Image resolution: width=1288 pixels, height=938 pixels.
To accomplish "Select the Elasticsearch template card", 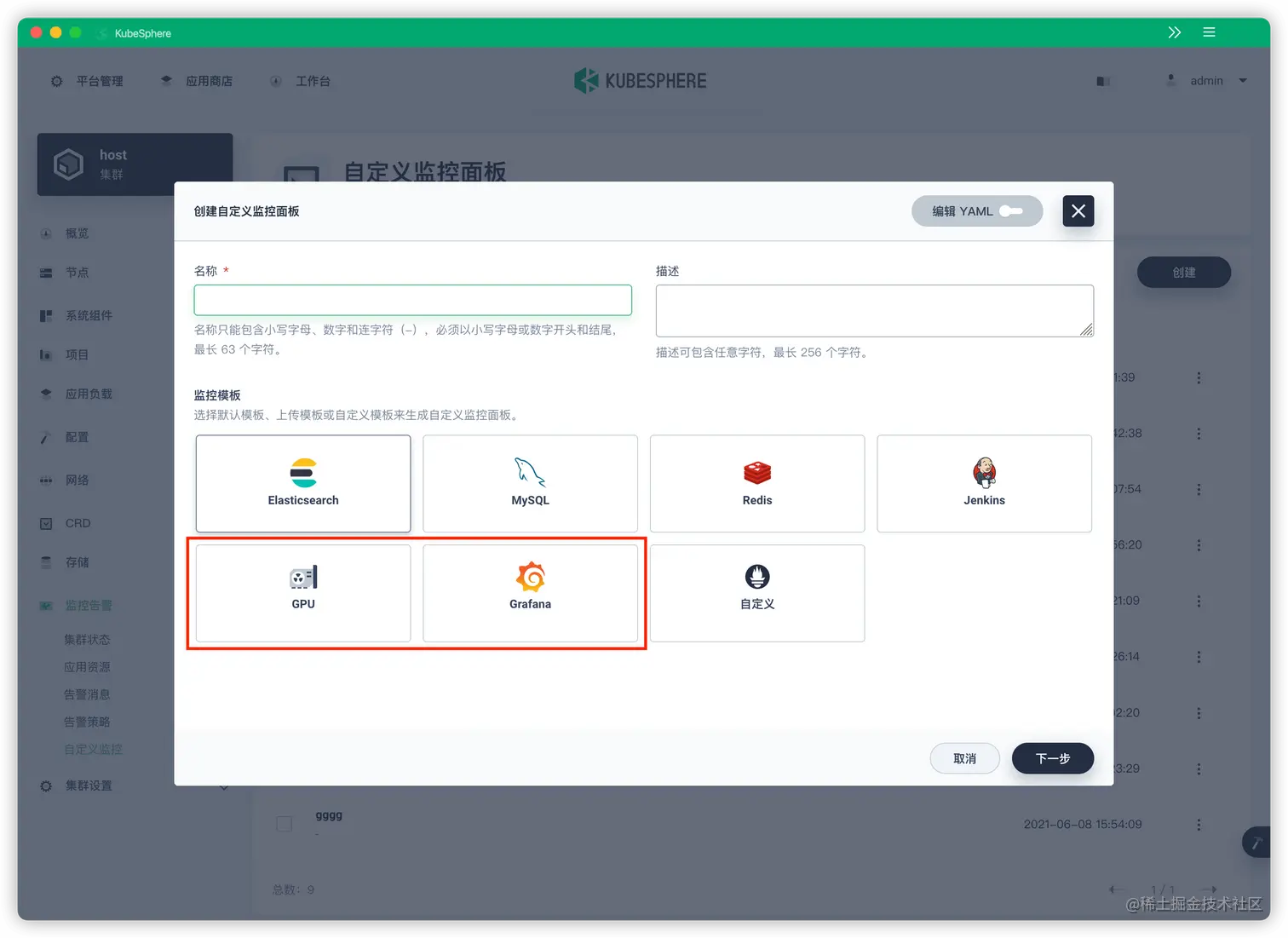I will pyautogui.click(x=303, y=484).
